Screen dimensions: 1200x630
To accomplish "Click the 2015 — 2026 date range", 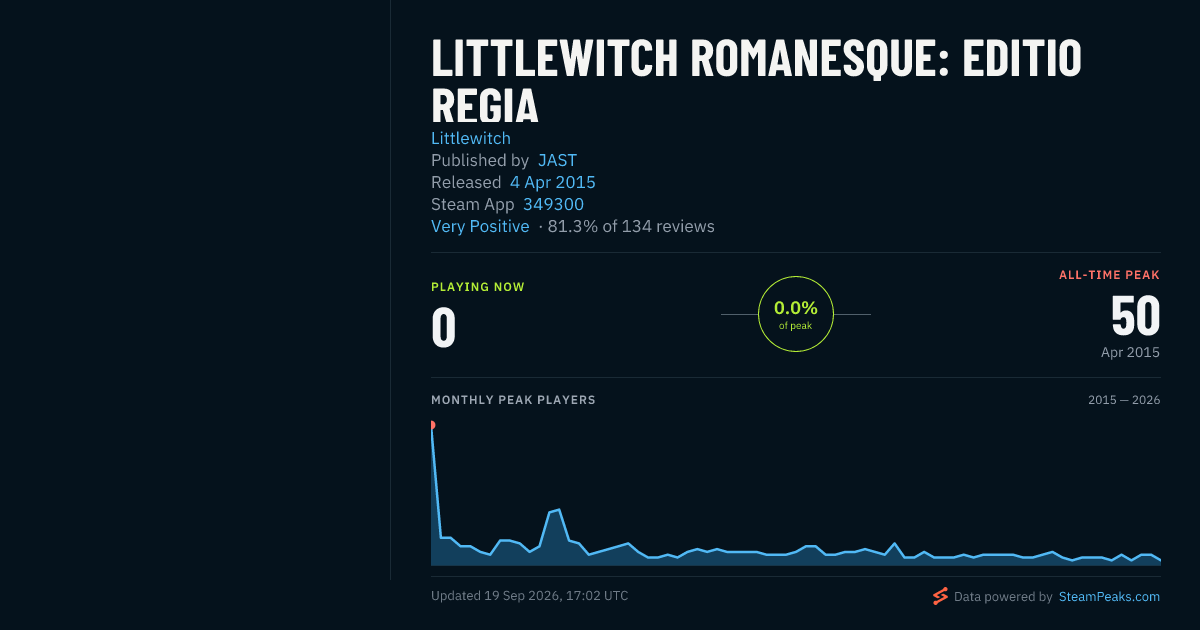I will tap(1124, 400).
